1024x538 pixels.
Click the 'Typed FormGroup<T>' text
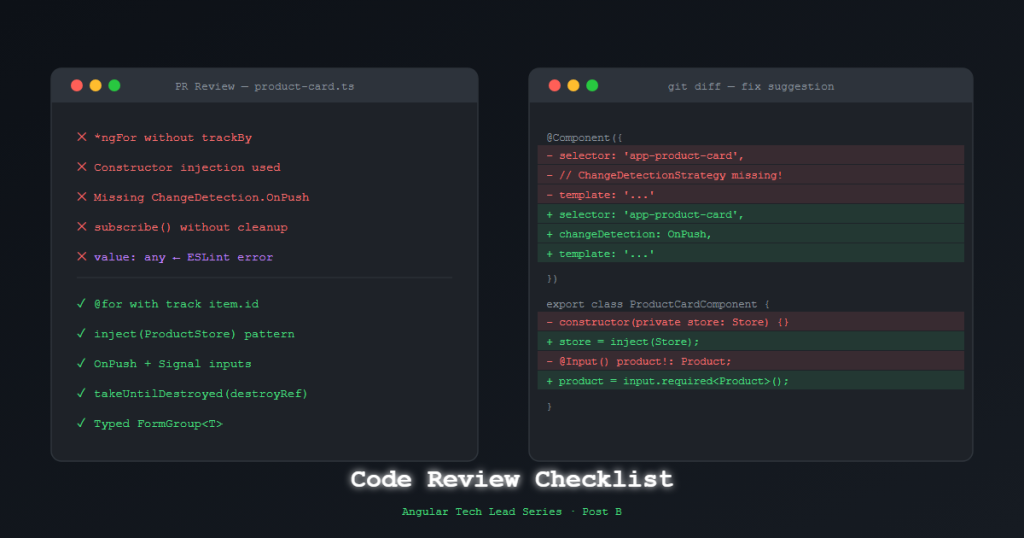[x=158, y=424]
